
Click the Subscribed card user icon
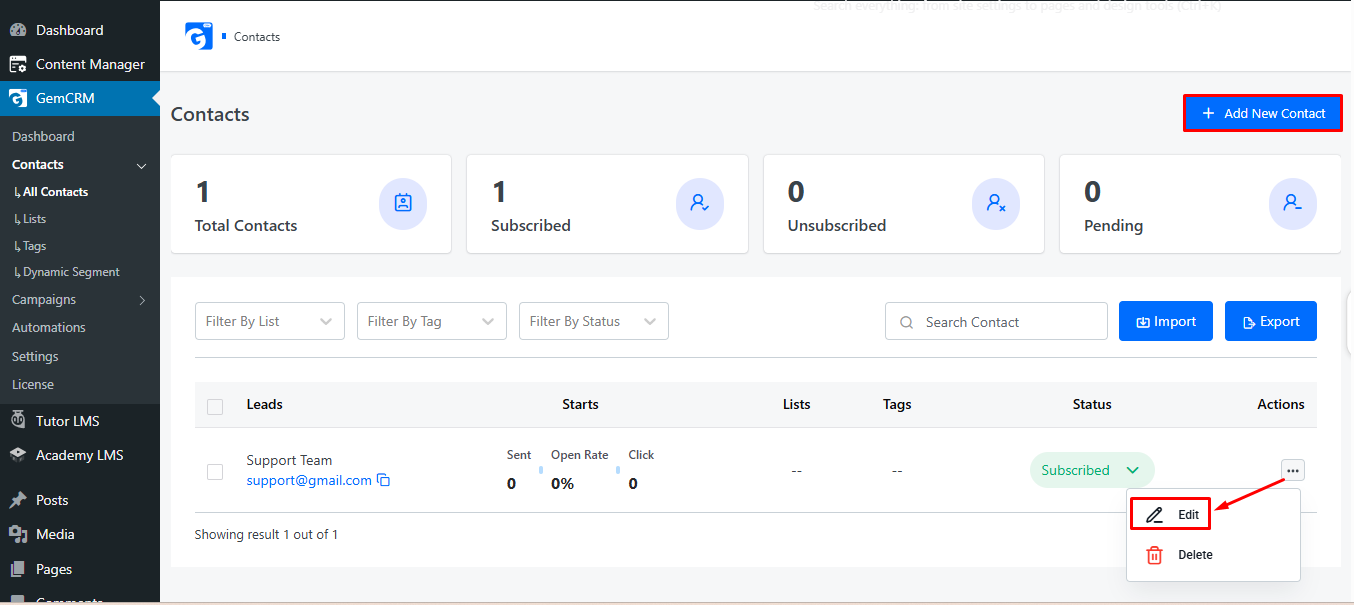tap(700, 203)
